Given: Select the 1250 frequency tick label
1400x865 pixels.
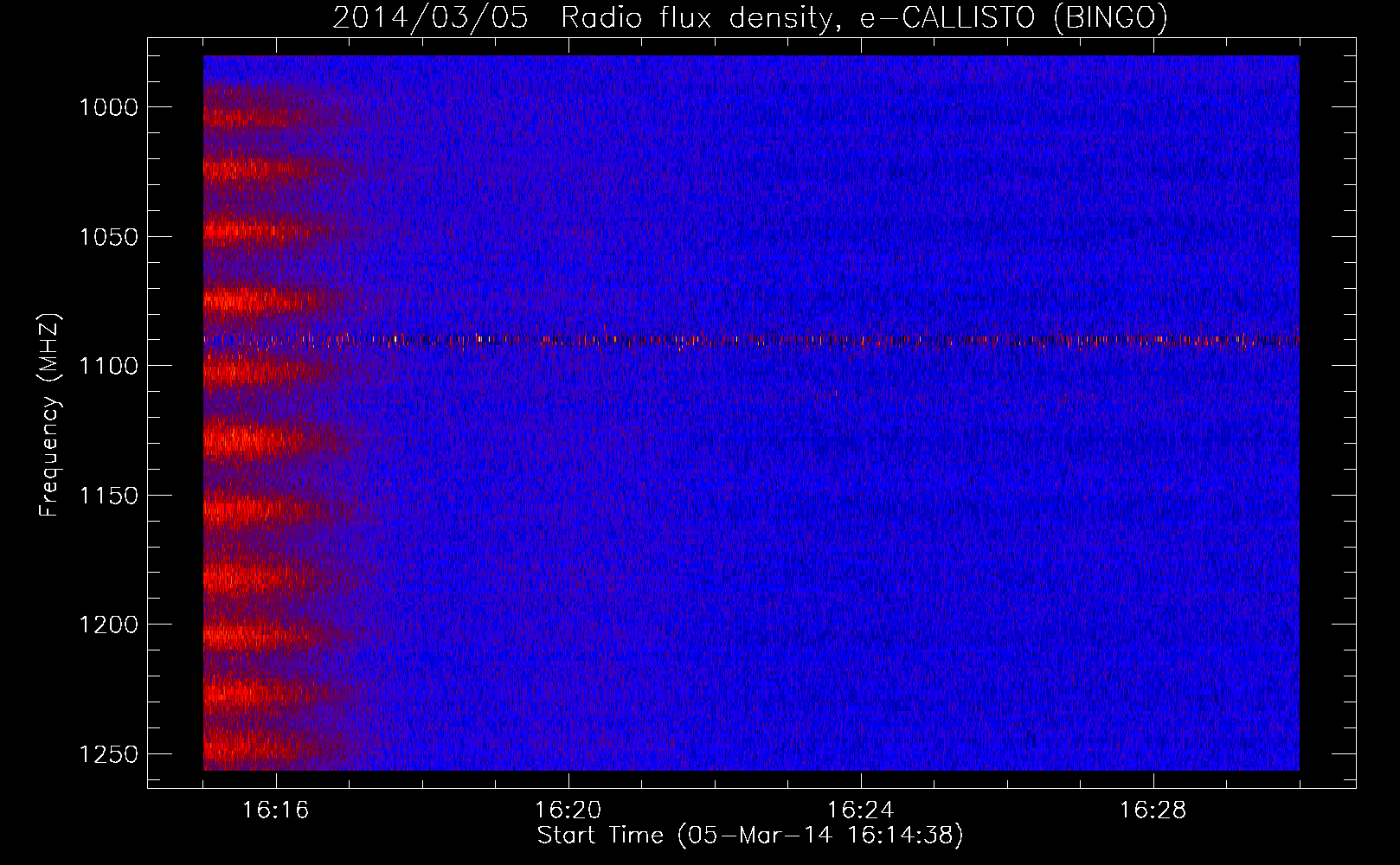Looking at the screenshot, I should coord(108,754).
